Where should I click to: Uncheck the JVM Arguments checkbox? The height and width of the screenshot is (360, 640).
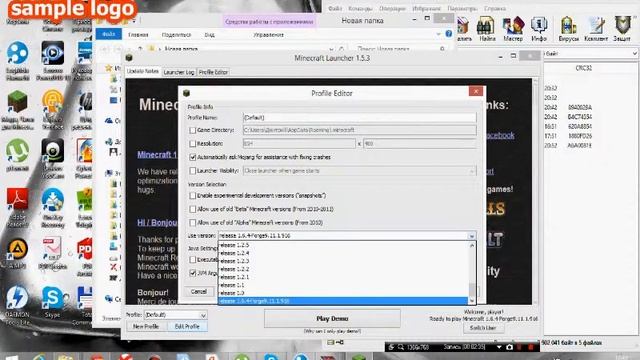pos(193,273)
